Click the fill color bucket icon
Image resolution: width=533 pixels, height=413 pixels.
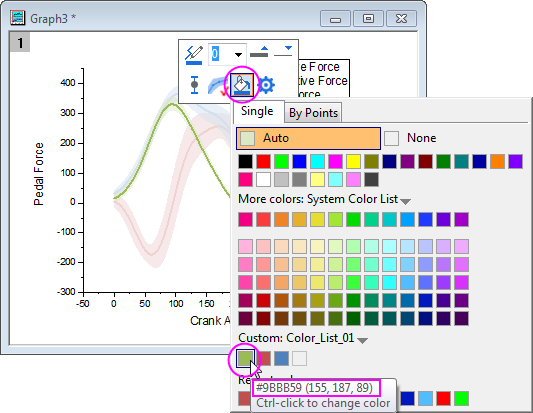click(x=242, y=85)
